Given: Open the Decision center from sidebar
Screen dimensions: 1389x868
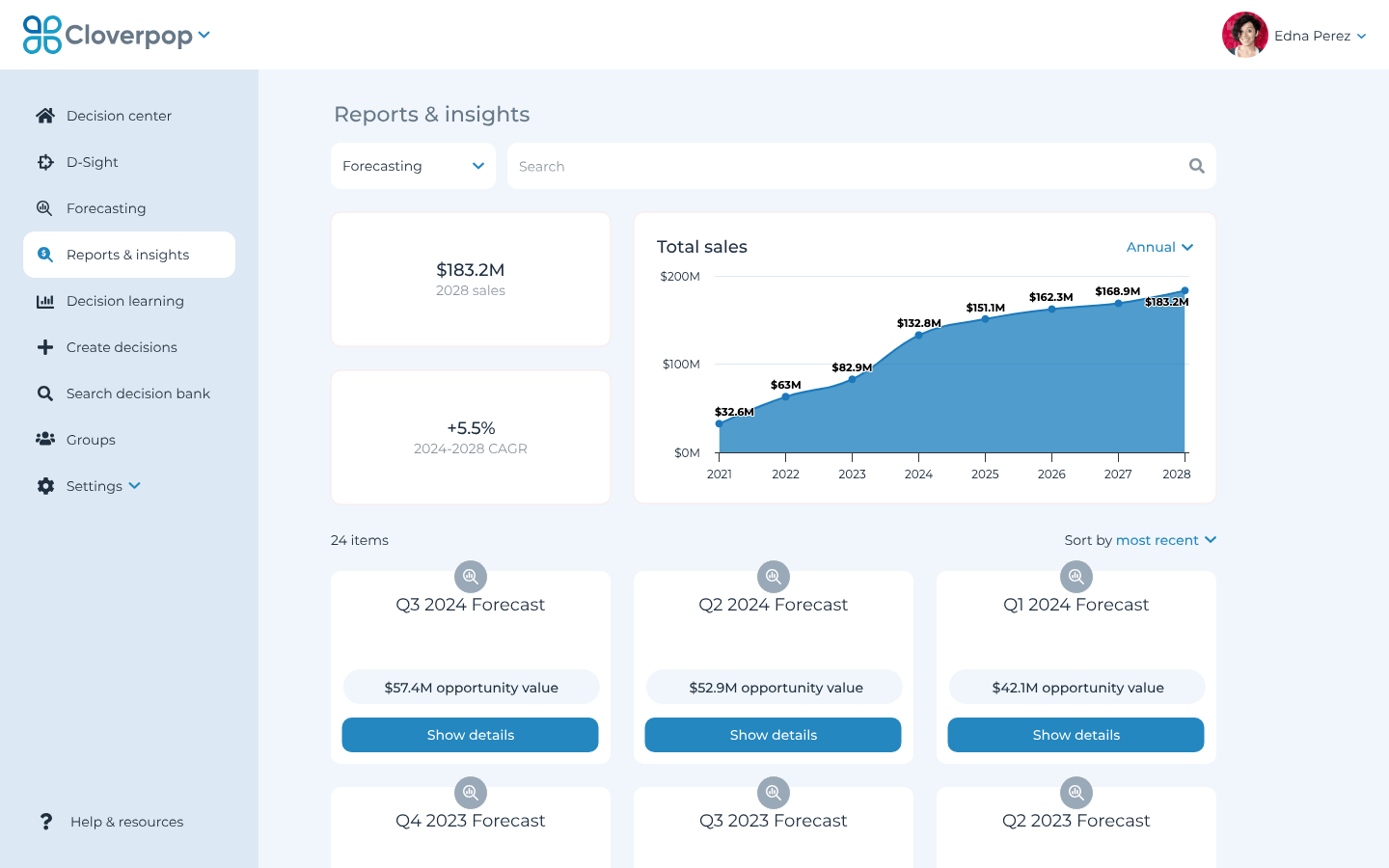Looking at the screenshot, I should (119, 115).
